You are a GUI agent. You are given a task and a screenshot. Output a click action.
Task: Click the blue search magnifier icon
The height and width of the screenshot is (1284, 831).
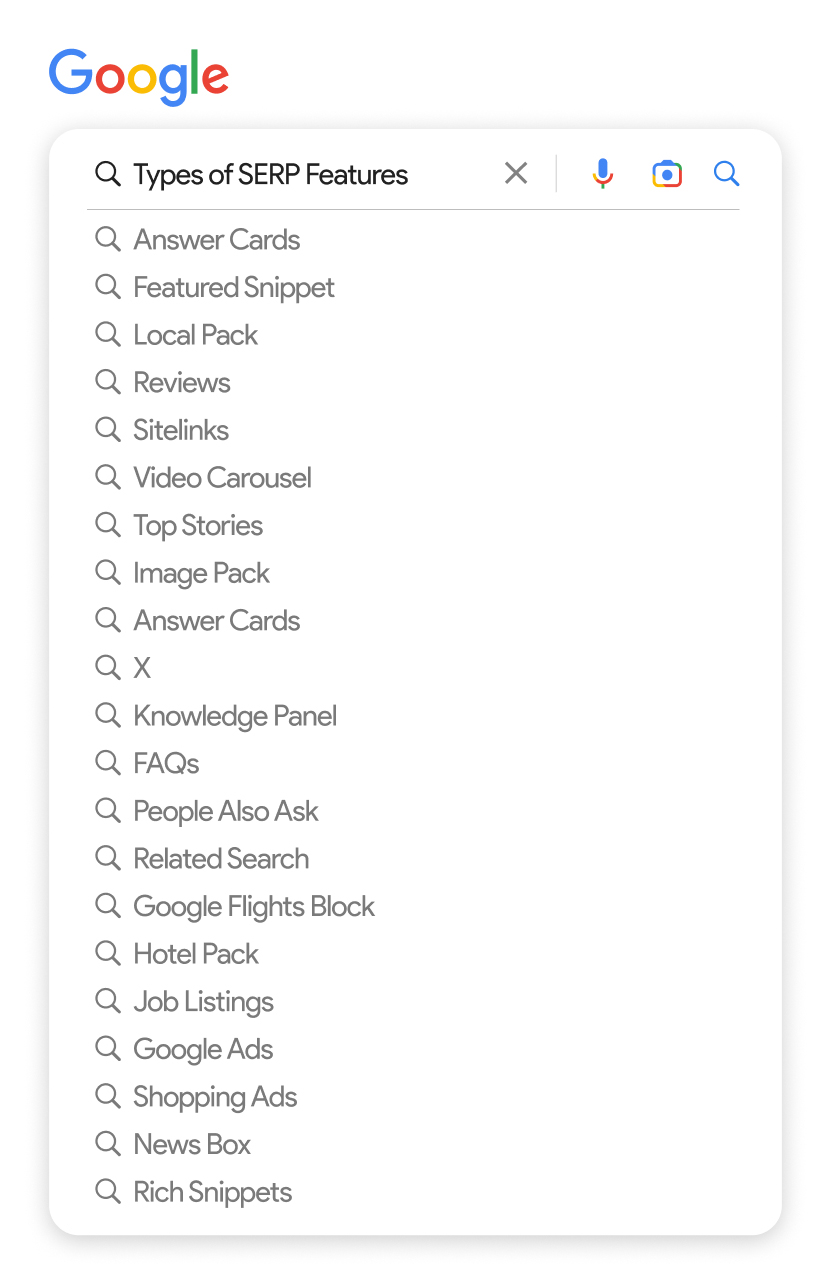pos(727,173)
